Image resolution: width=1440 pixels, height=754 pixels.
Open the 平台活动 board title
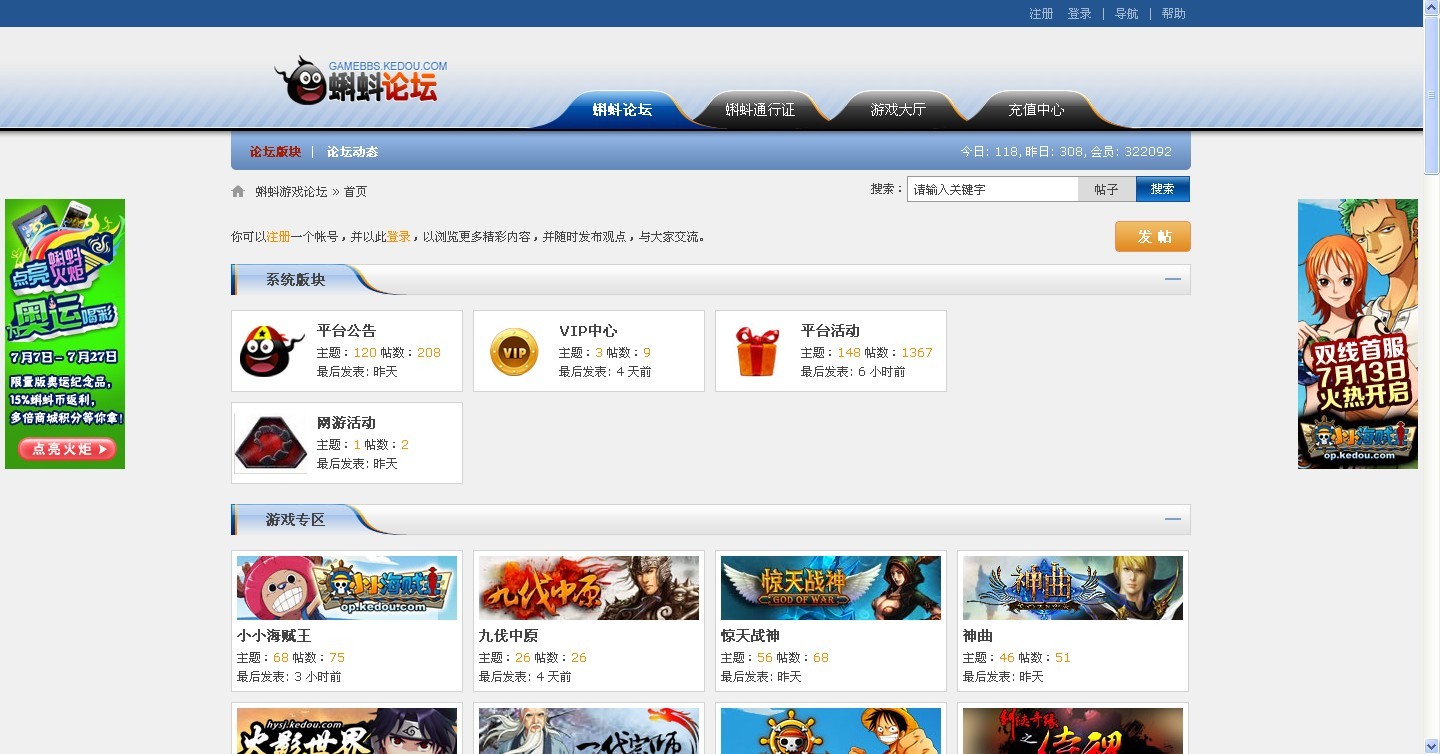click(830, 331)
